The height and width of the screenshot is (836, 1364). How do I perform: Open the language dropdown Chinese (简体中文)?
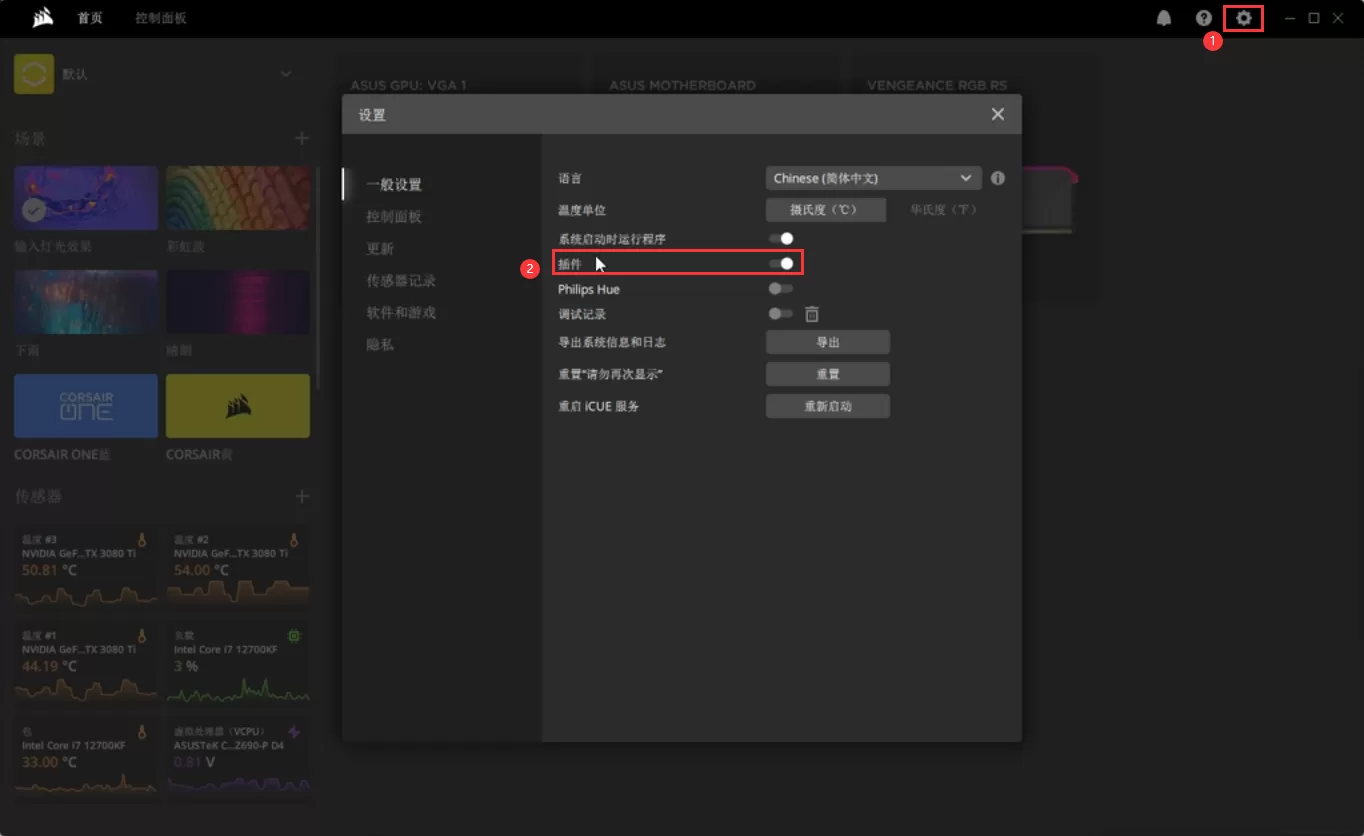(873, 178)
